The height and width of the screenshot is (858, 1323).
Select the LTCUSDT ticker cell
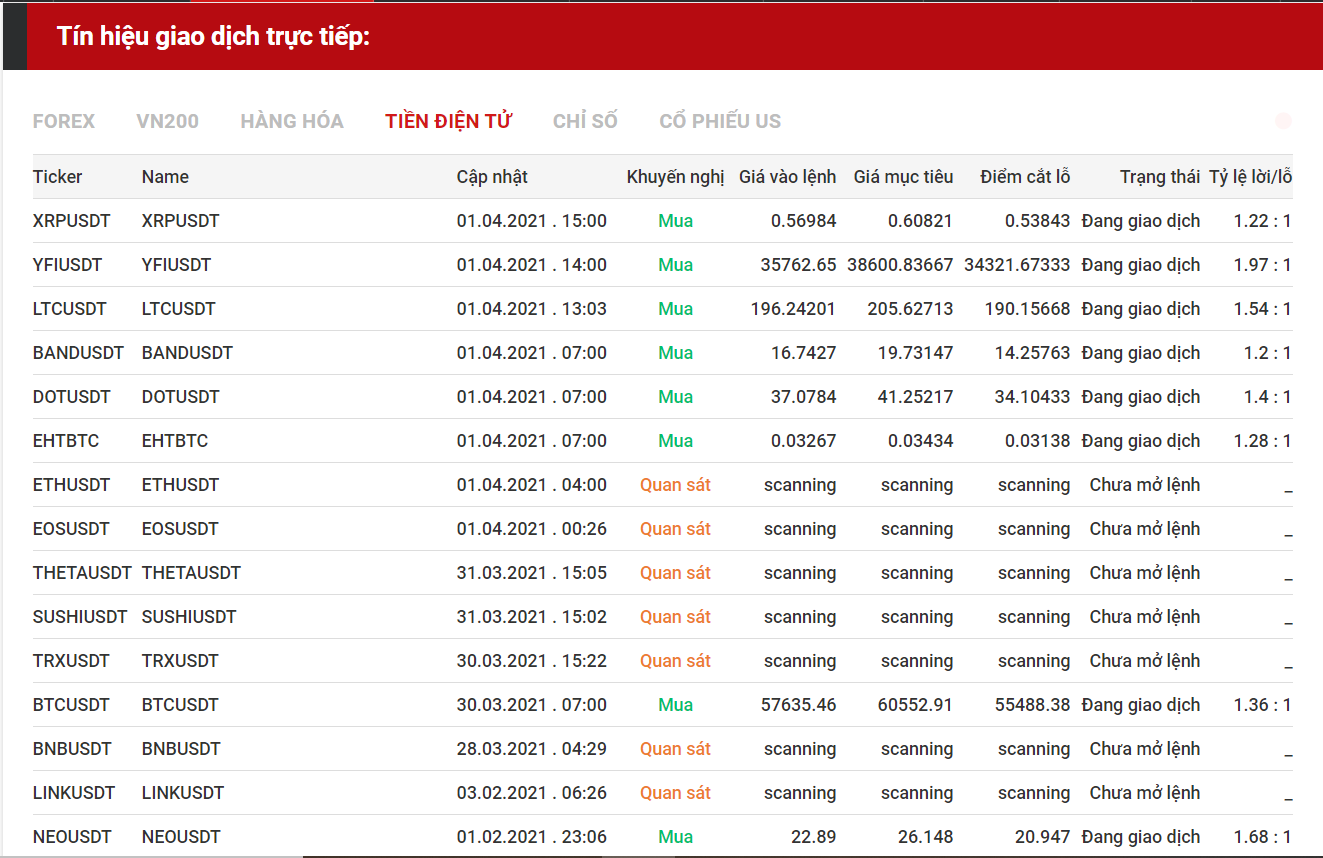coord(70,309)
